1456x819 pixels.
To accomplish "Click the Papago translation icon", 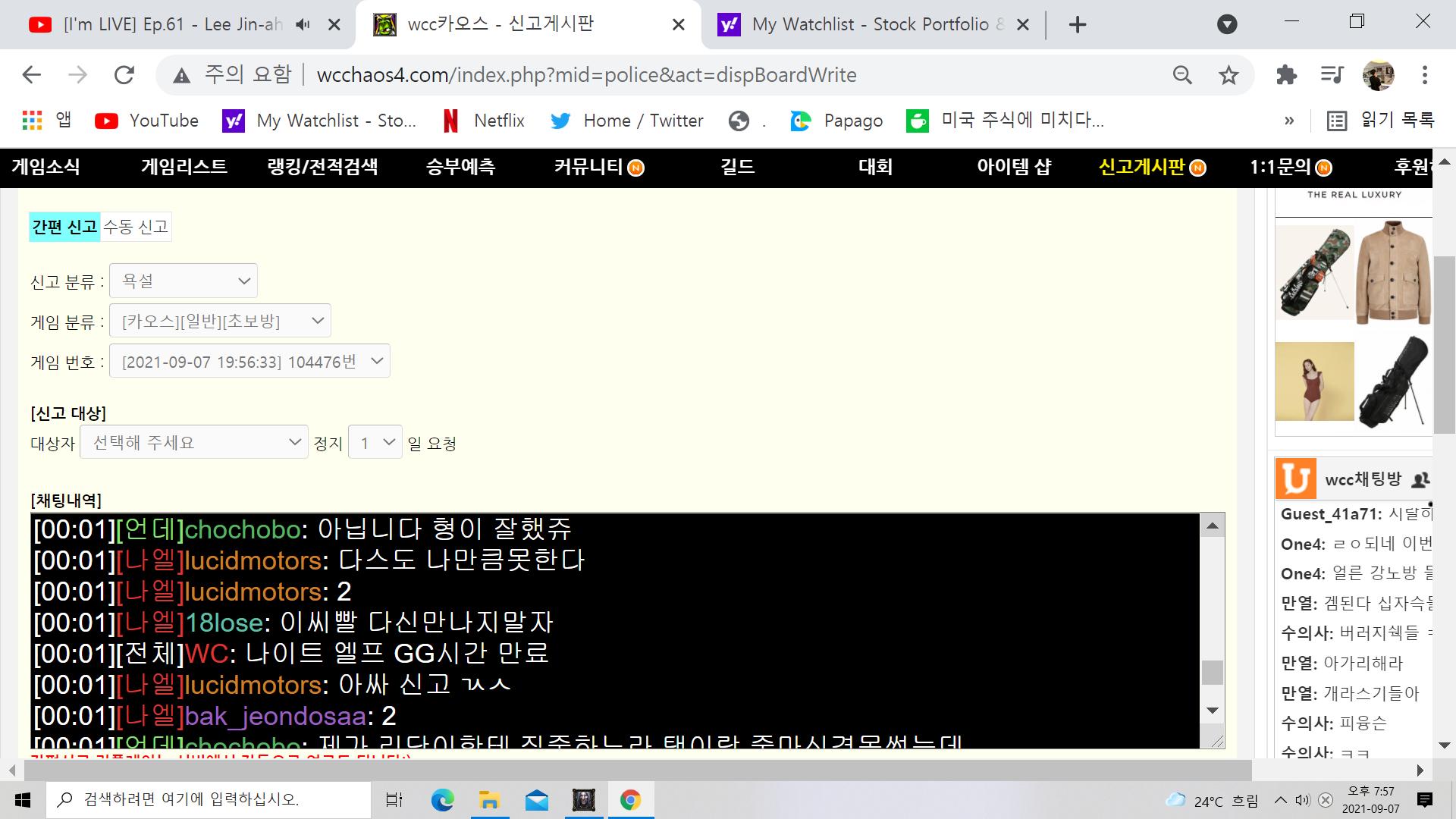I will tap(800, 120).
